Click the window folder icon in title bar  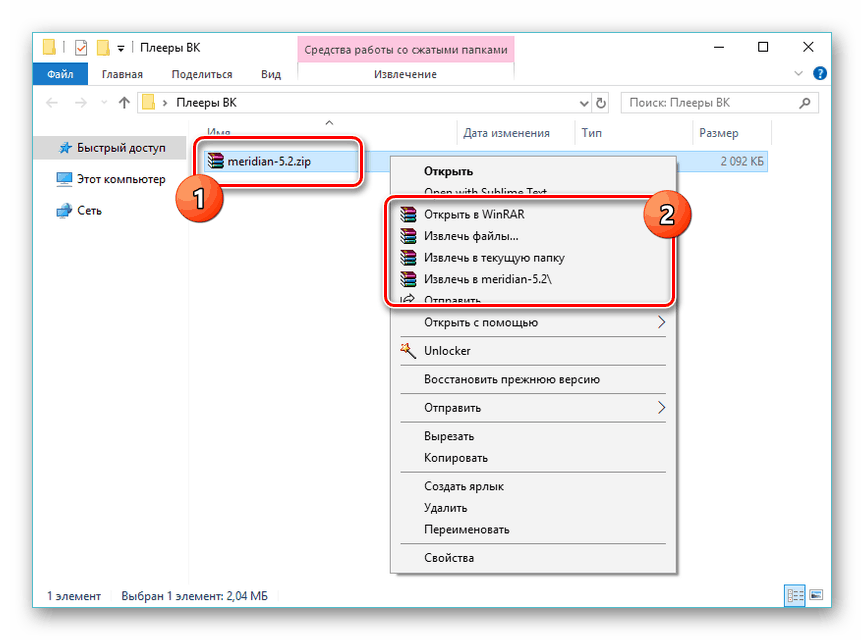[x=50, y=47]
